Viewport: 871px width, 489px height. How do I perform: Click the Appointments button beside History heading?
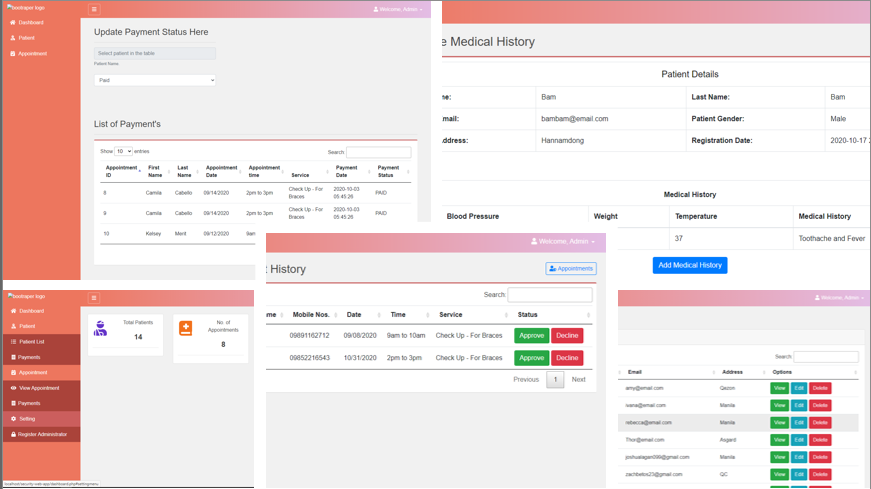click(571, 268)
